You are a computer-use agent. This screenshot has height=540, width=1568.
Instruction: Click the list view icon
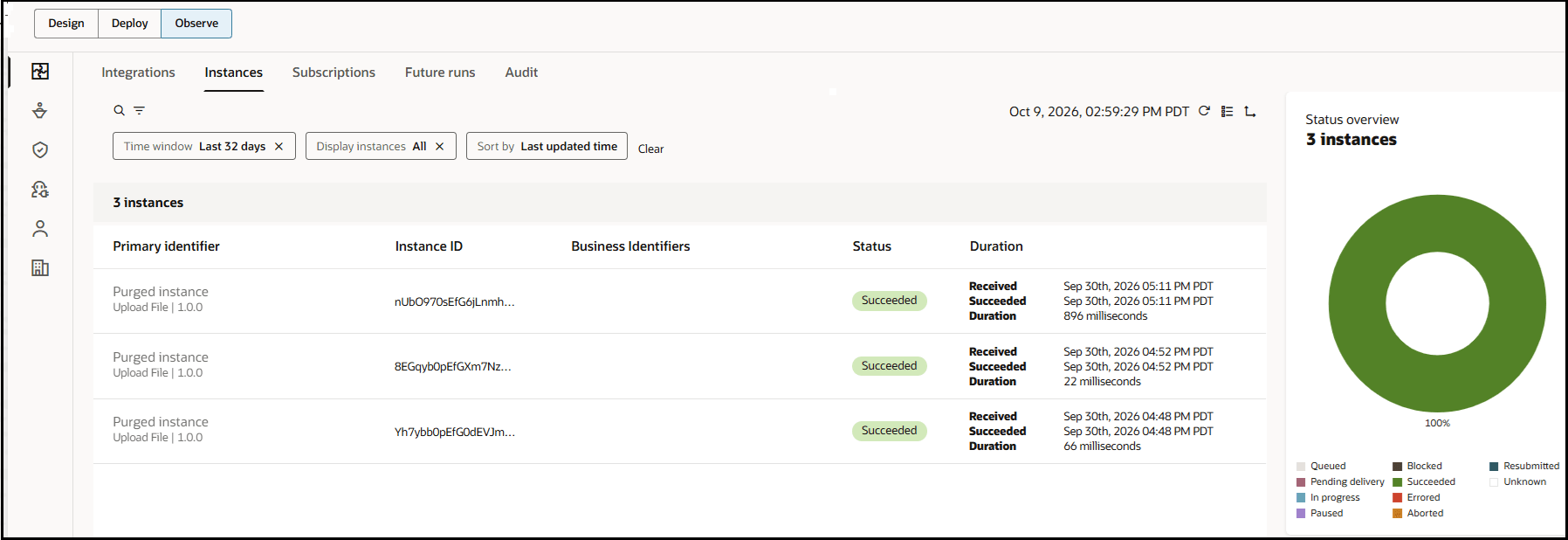point(1227,111)
